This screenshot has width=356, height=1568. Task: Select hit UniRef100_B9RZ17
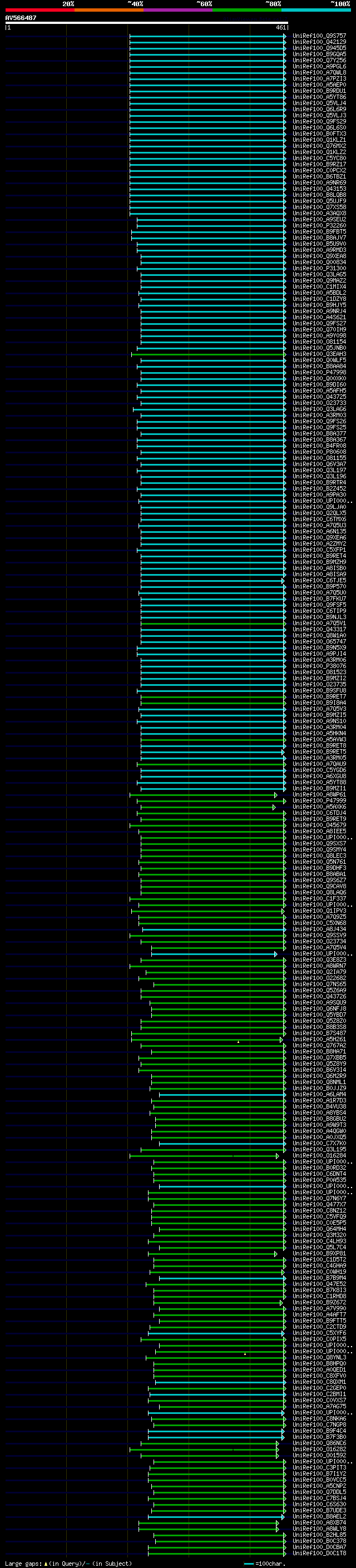pyautogui.click(x=319, y=164)
